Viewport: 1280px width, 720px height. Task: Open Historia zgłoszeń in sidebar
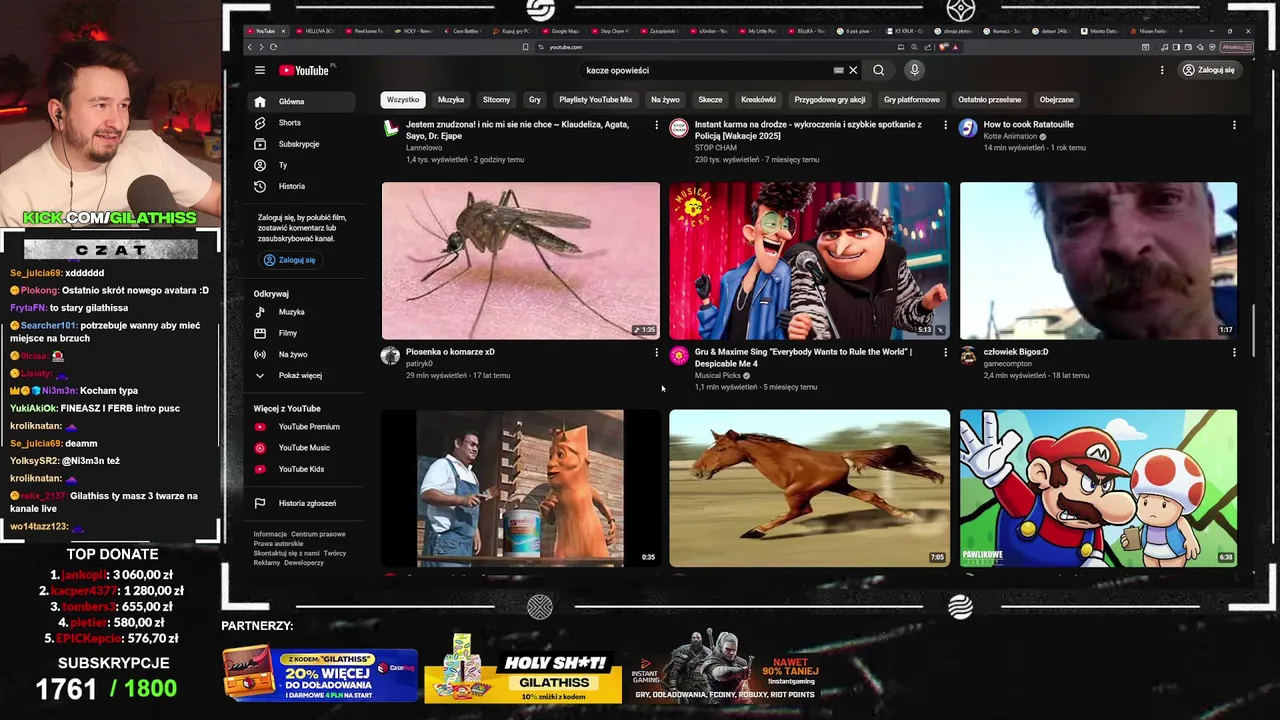[x=301, y=503]
